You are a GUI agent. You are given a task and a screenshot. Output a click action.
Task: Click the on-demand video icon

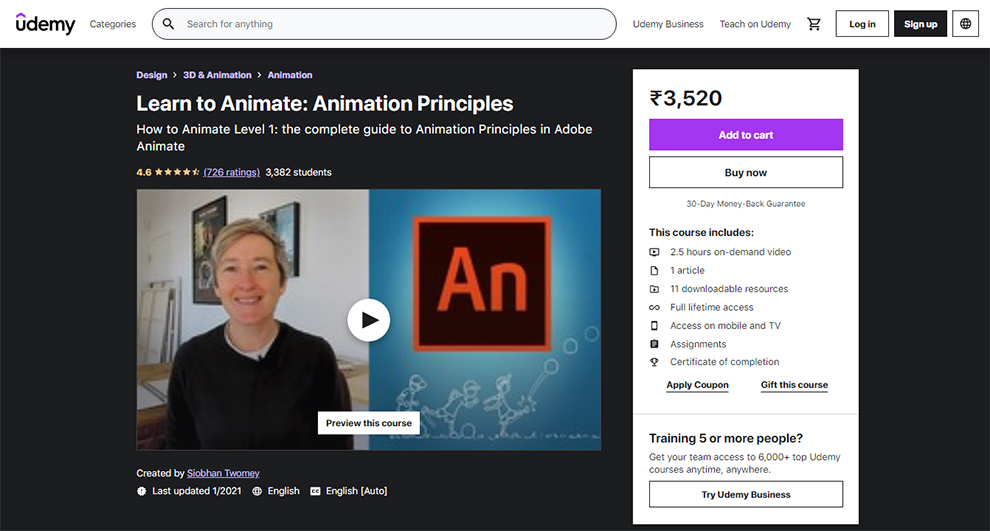[x=654, y=252]
